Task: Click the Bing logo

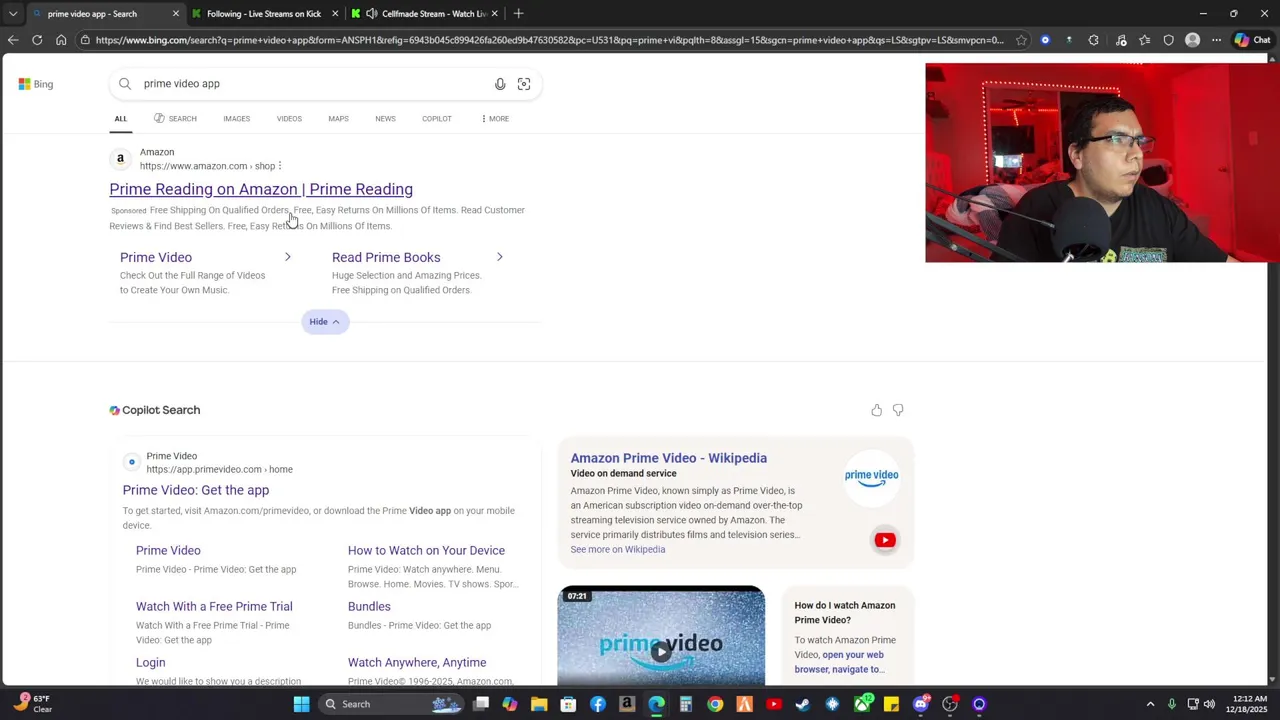Action: click(36, 84)
